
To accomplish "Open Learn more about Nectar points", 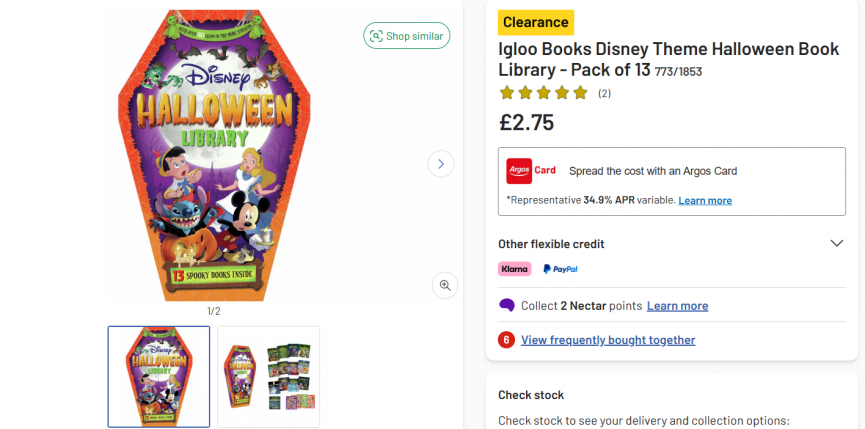I will pos(677,306).
